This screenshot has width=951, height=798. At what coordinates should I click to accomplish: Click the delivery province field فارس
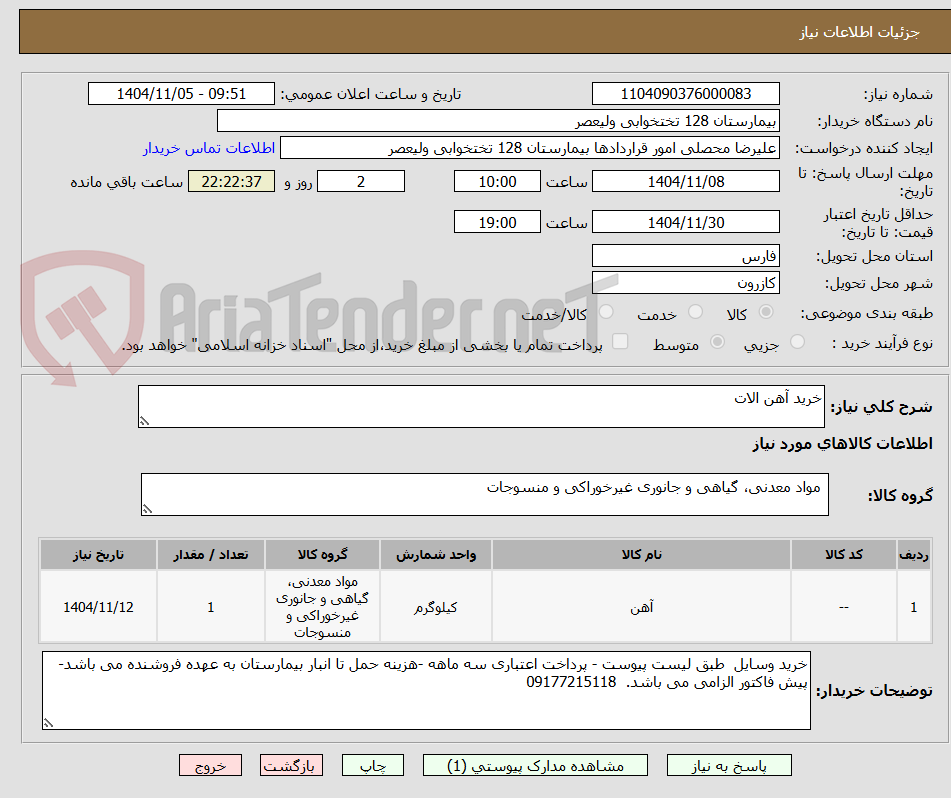pos(685,256)
